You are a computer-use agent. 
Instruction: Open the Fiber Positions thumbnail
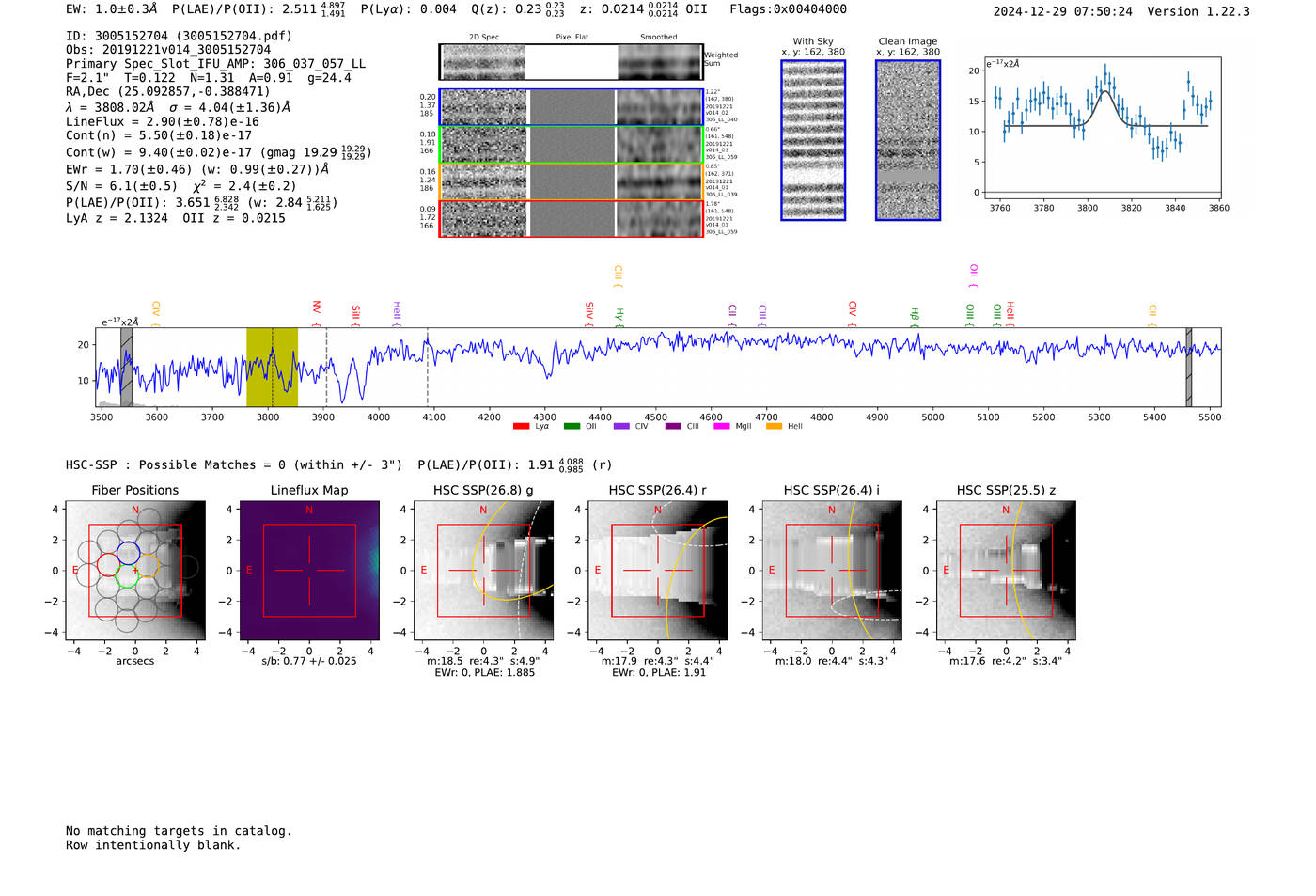[x=135, y=571]
